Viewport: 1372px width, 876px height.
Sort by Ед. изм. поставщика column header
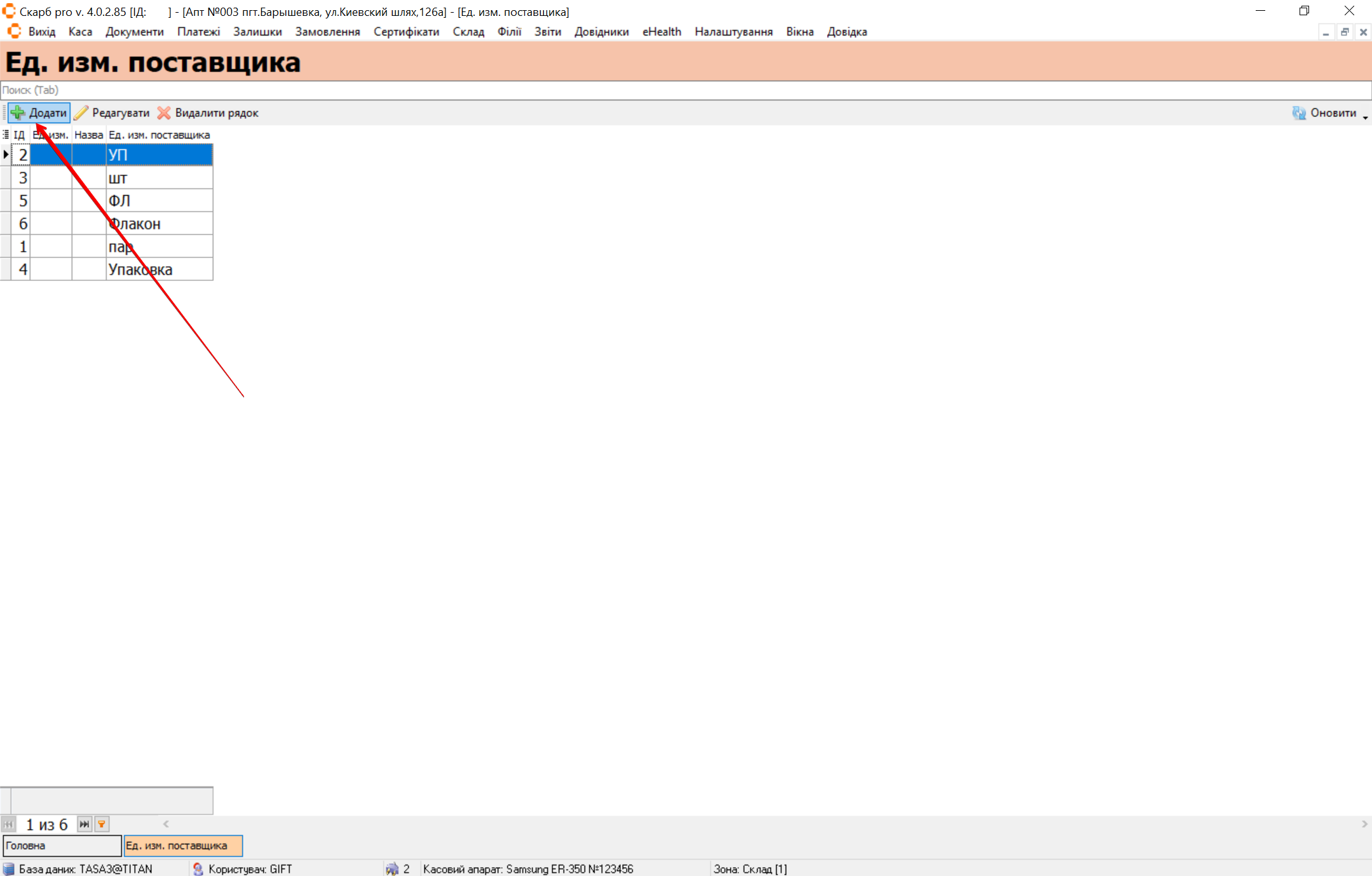(x=159, y=135)
